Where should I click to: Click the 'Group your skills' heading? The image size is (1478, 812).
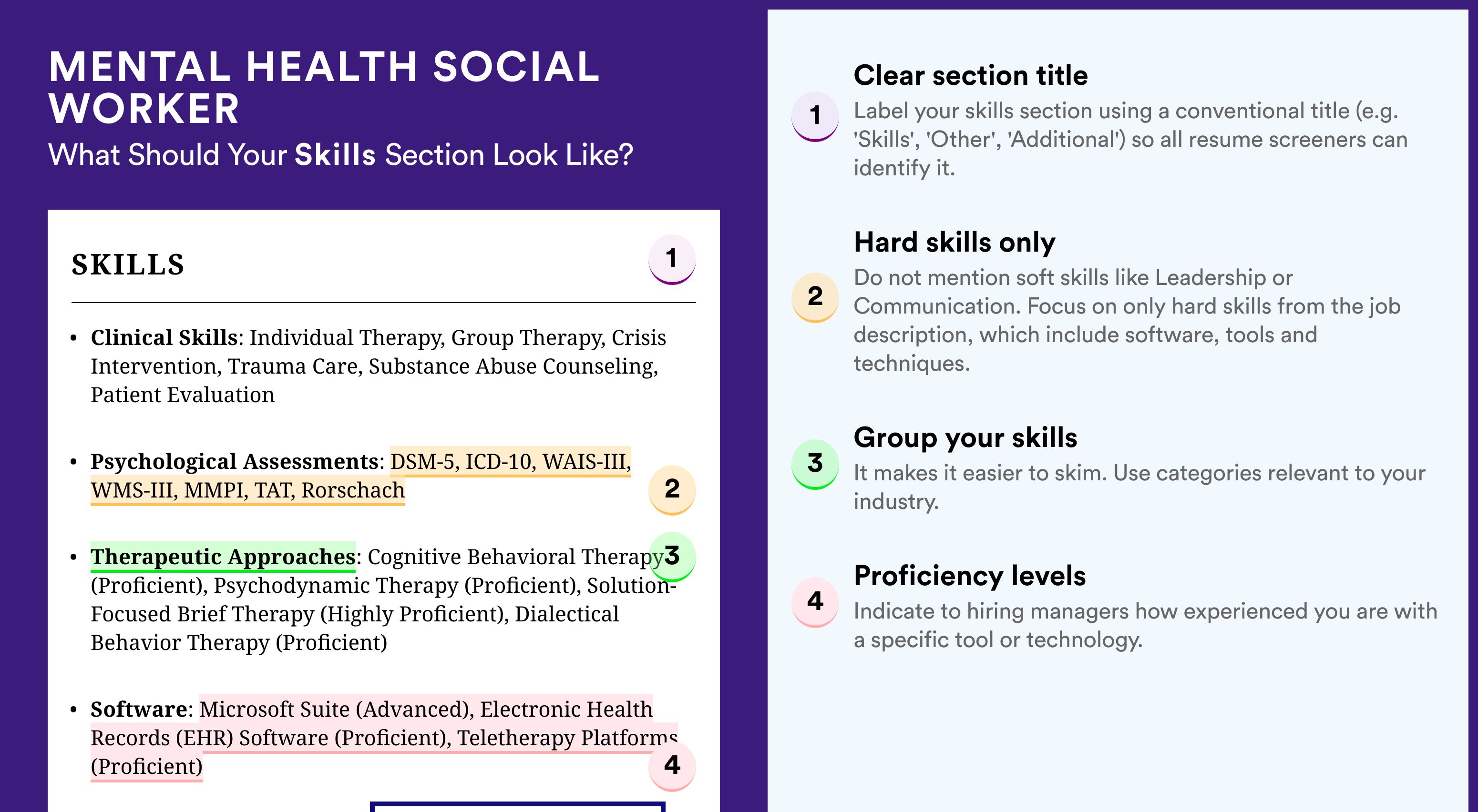coord(965,438)
